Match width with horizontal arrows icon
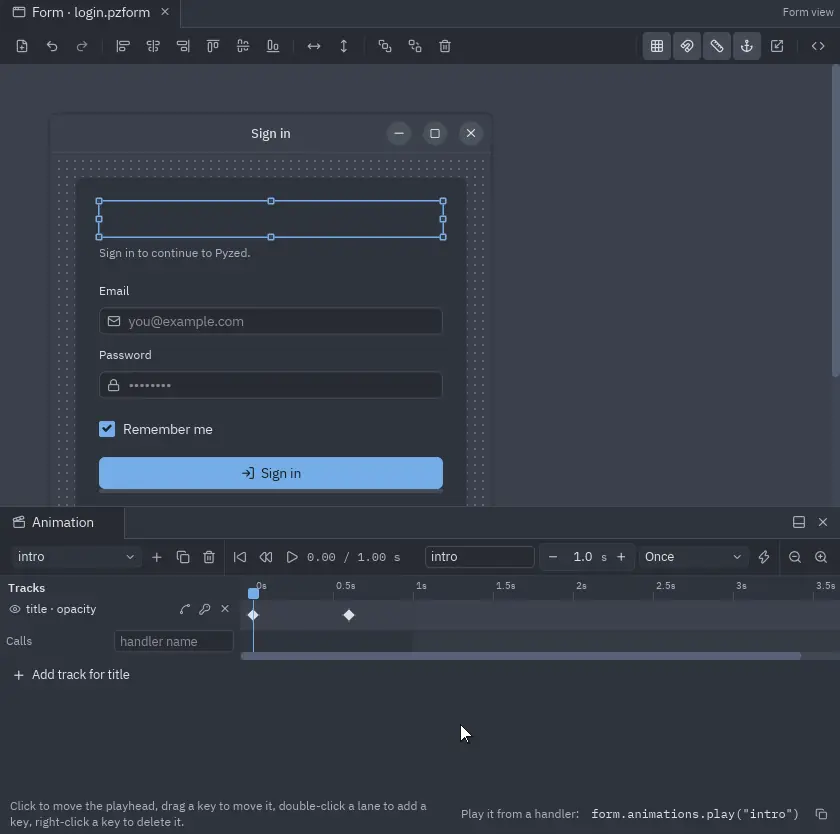Image resolution: width=840 pixels, height=834 pixels. pos(314,46)
